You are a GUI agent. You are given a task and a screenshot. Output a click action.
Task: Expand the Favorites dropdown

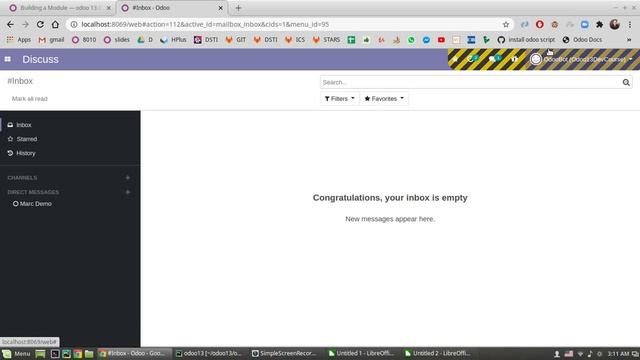pos(384,98)
